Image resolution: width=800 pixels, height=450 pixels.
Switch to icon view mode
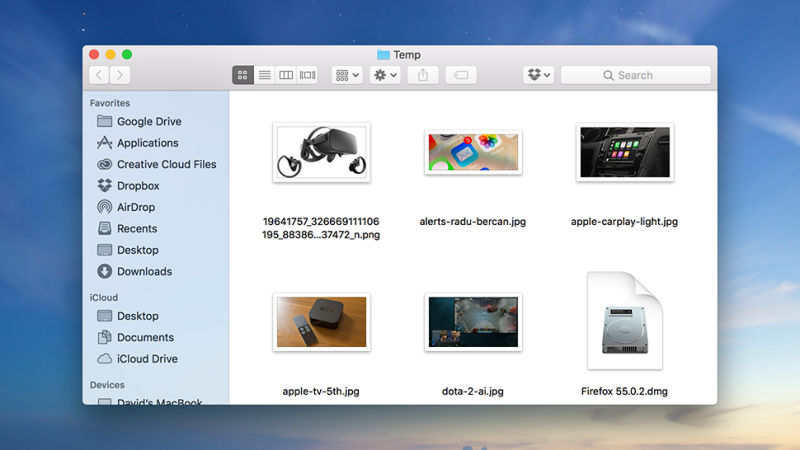(x=243, y=75)
